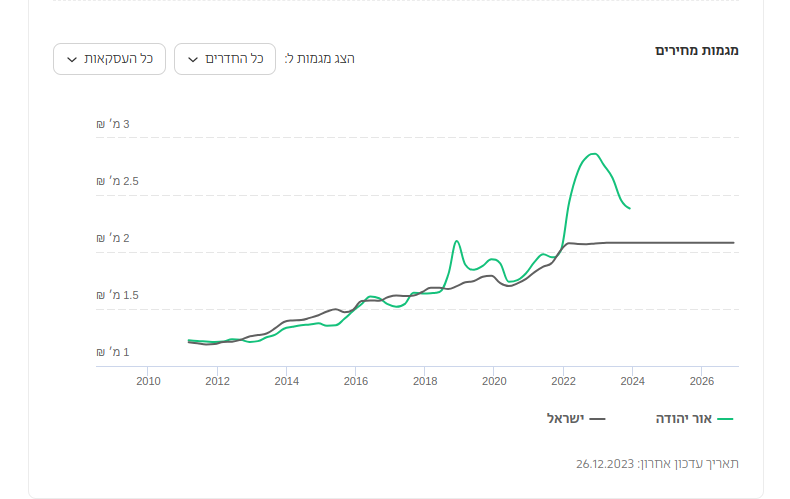Click the 2010 label on the x-axis
Screen dimensions: 790x499
coord(148,381)
